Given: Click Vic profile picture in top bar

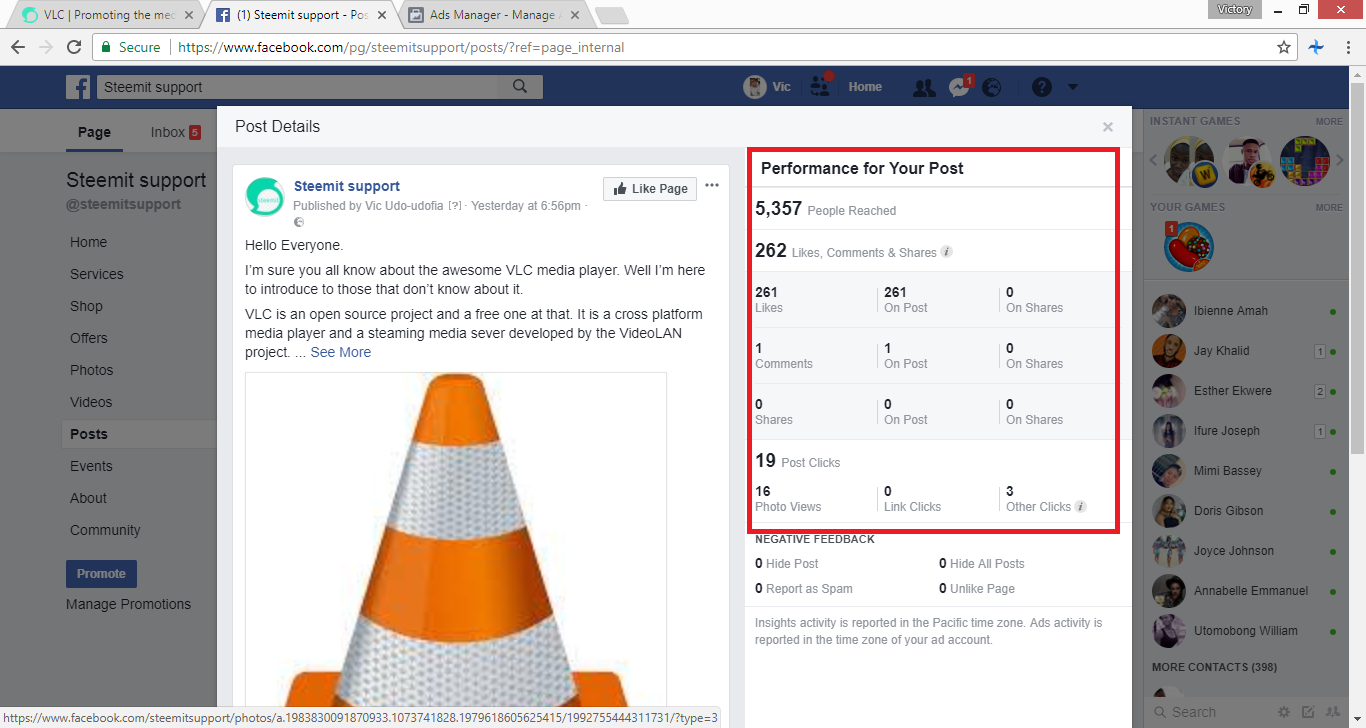Looking at the screenshot, I should [754, 87].
